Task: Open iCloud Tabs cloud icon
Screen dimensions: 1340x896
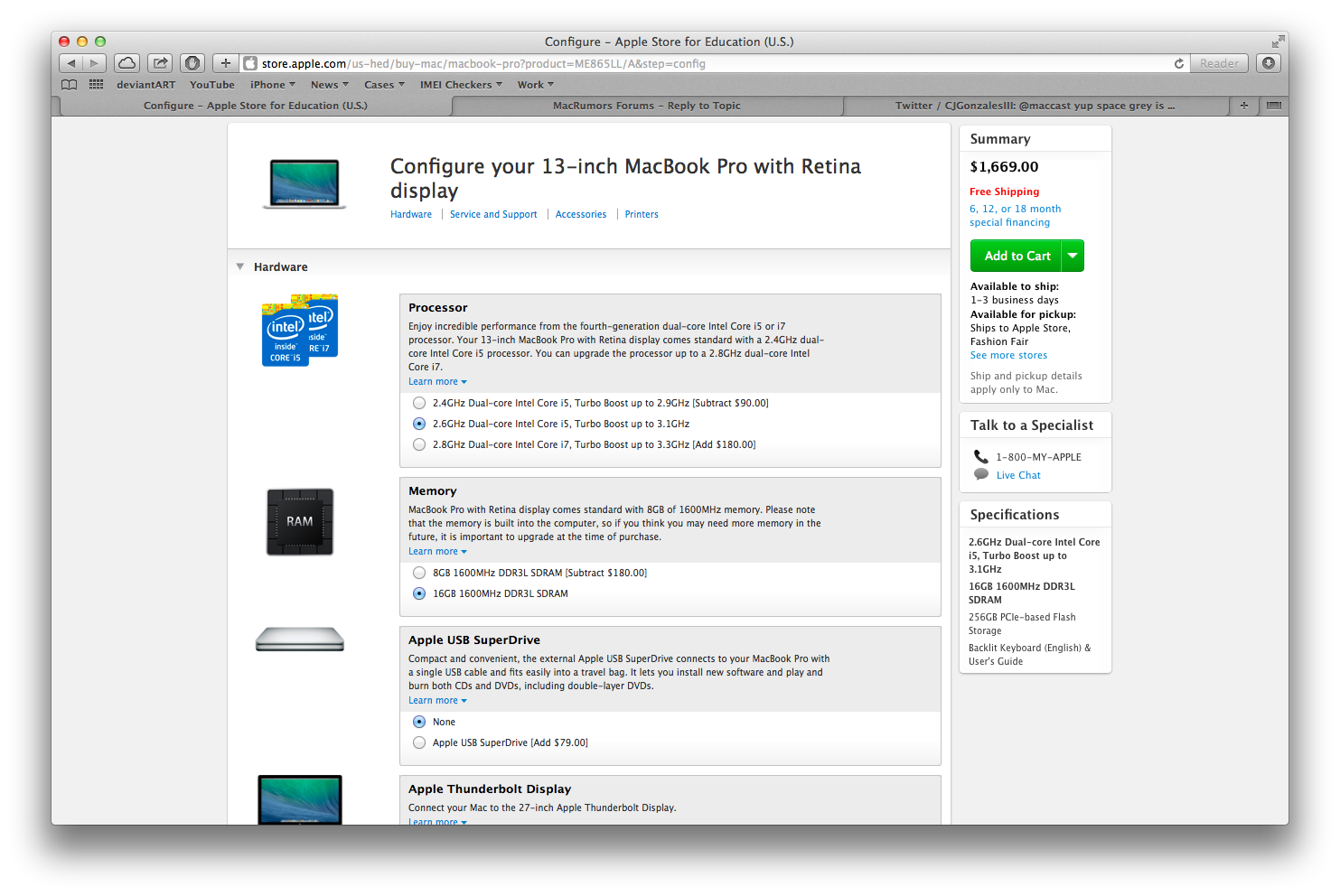Action: (x=127, y=63)
